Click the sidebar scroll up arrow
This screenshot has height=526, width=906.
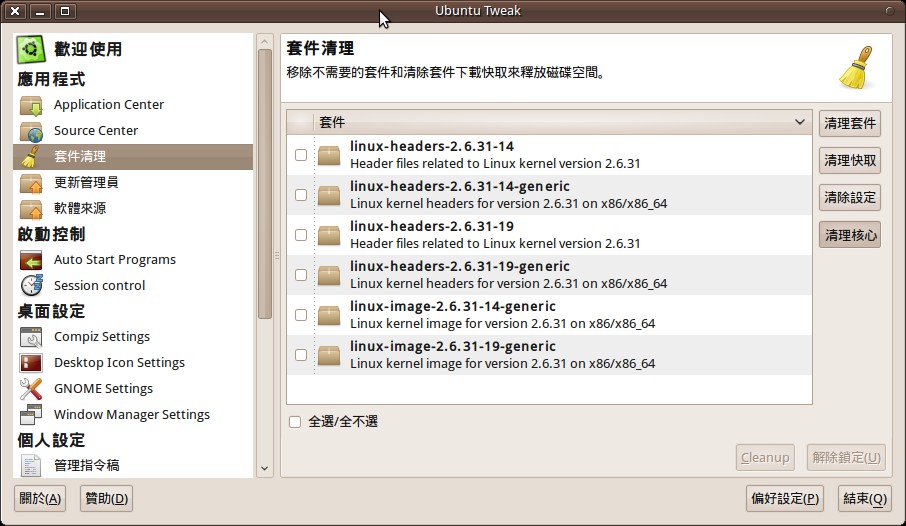pos(265,42)
